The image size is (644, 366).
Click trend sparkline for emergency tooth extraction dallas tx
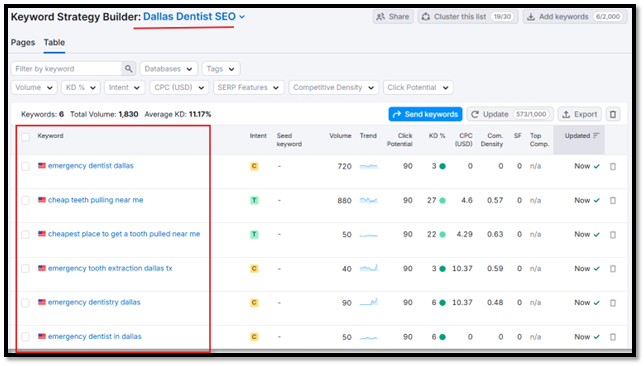(368, 268)
